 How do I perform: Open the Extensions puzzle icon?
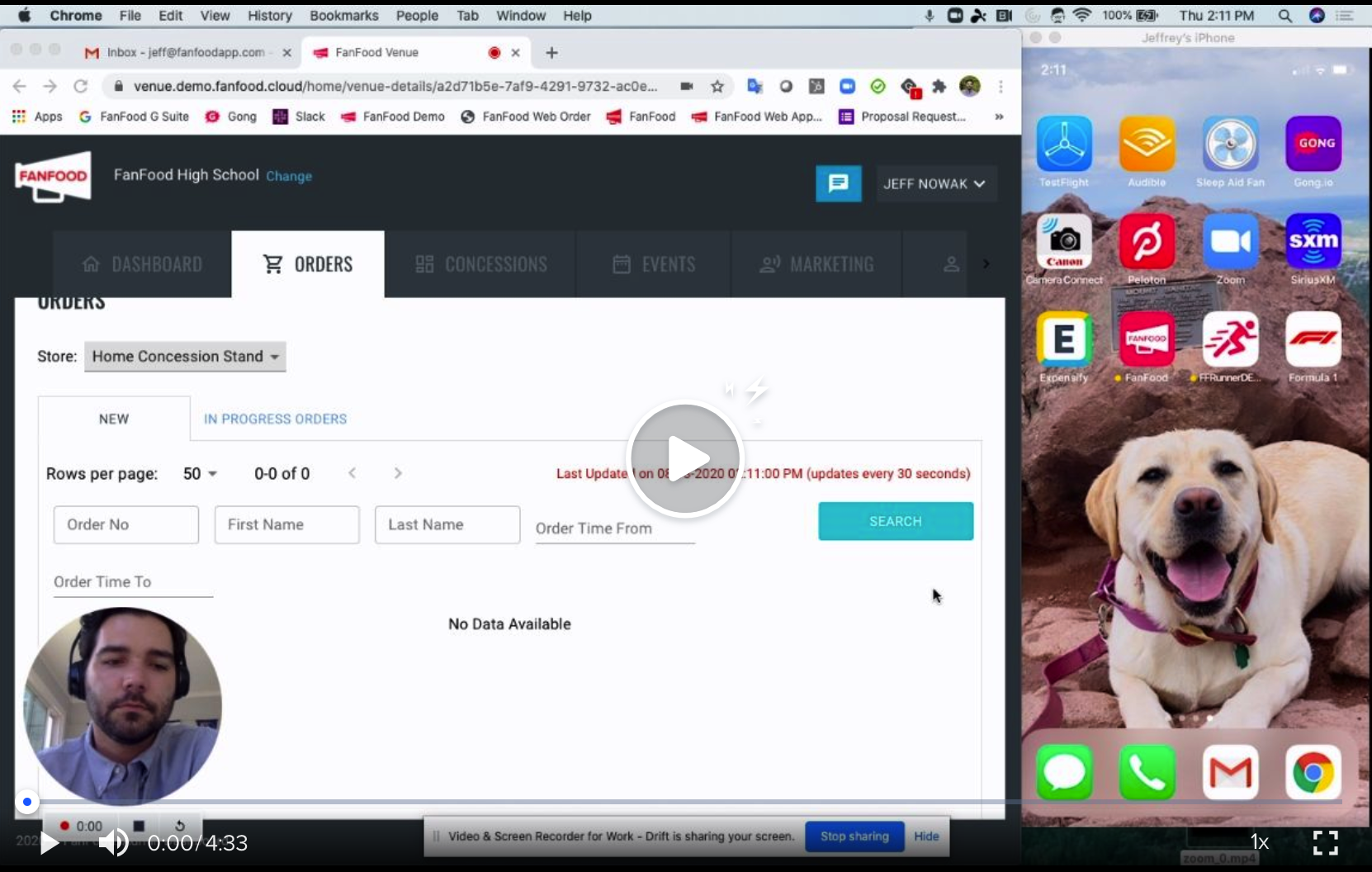pyautogui.click(x=939, y=86)
